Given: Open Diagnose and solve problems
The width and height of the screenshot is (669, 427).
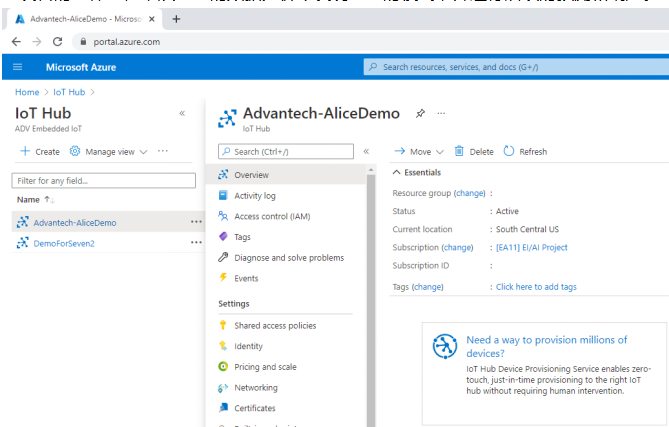Looking at the screenshot, I should tap(288, 257).
